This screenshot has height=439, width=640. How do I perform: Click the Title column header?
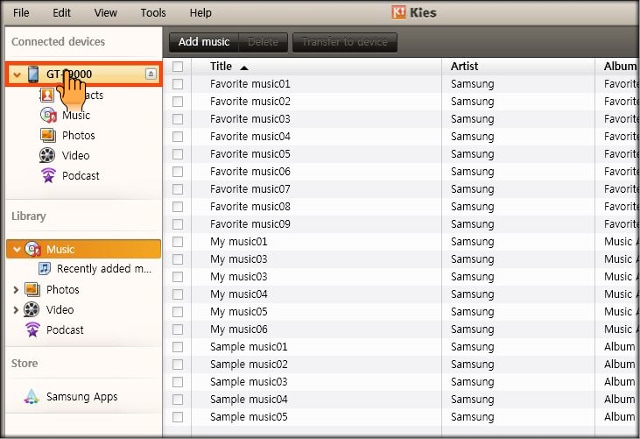tap(316, 66)
